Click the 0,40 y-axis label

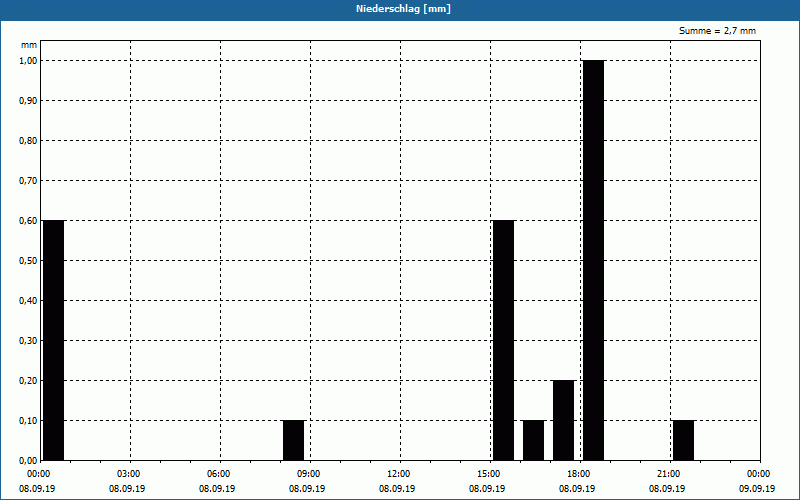(28, 301)
